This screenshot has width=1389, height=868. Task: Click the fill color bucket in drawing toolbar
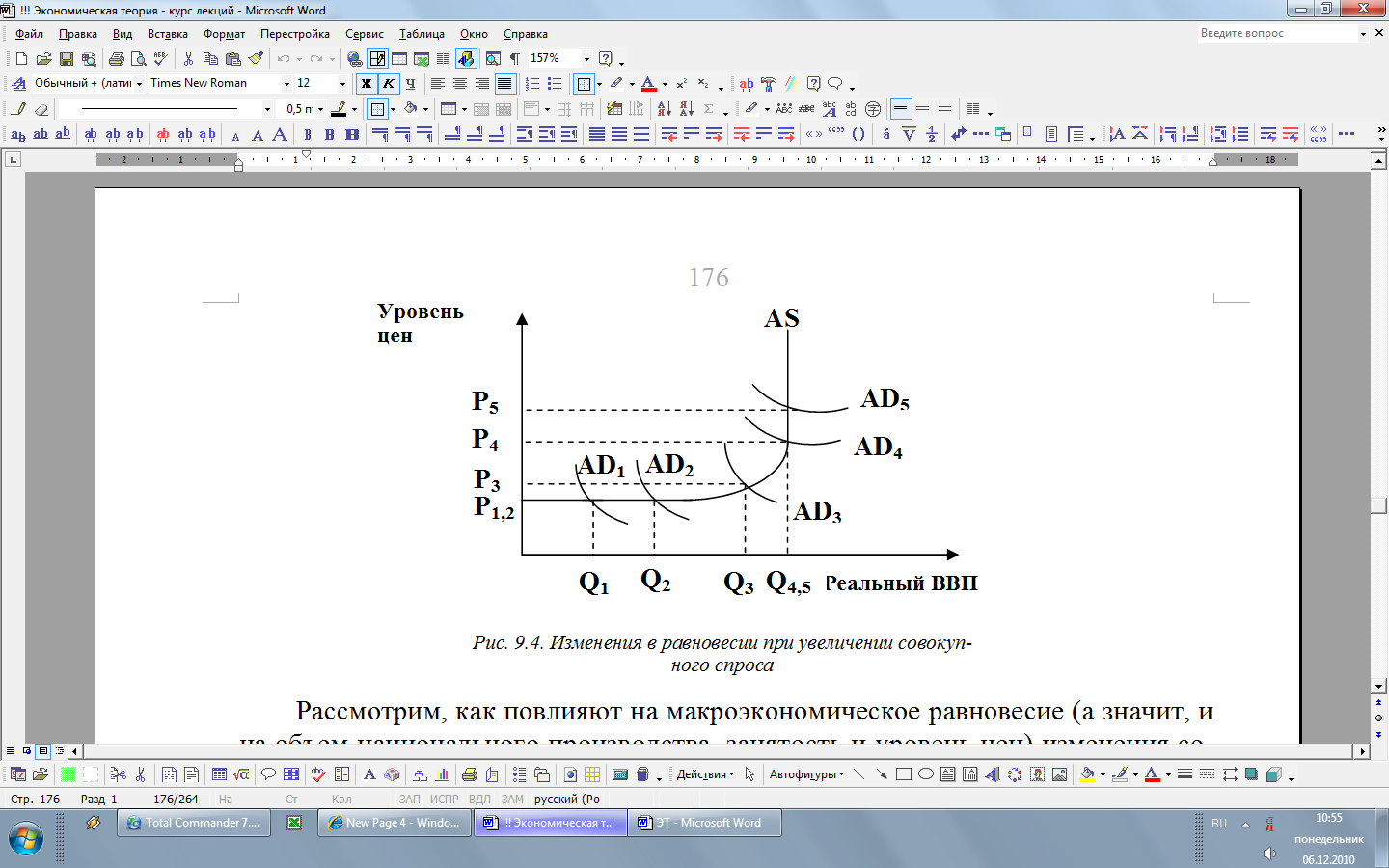coord(1087,774)
